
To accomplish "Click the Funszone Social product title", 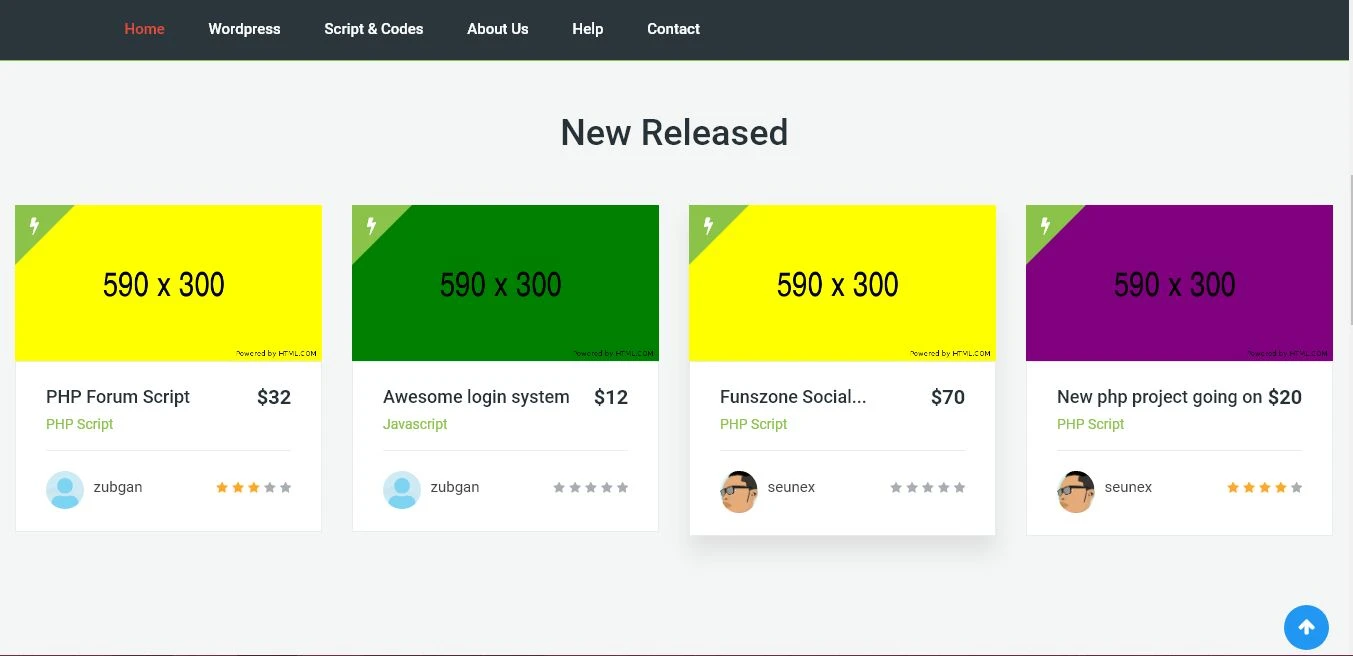I will (793, 397).
